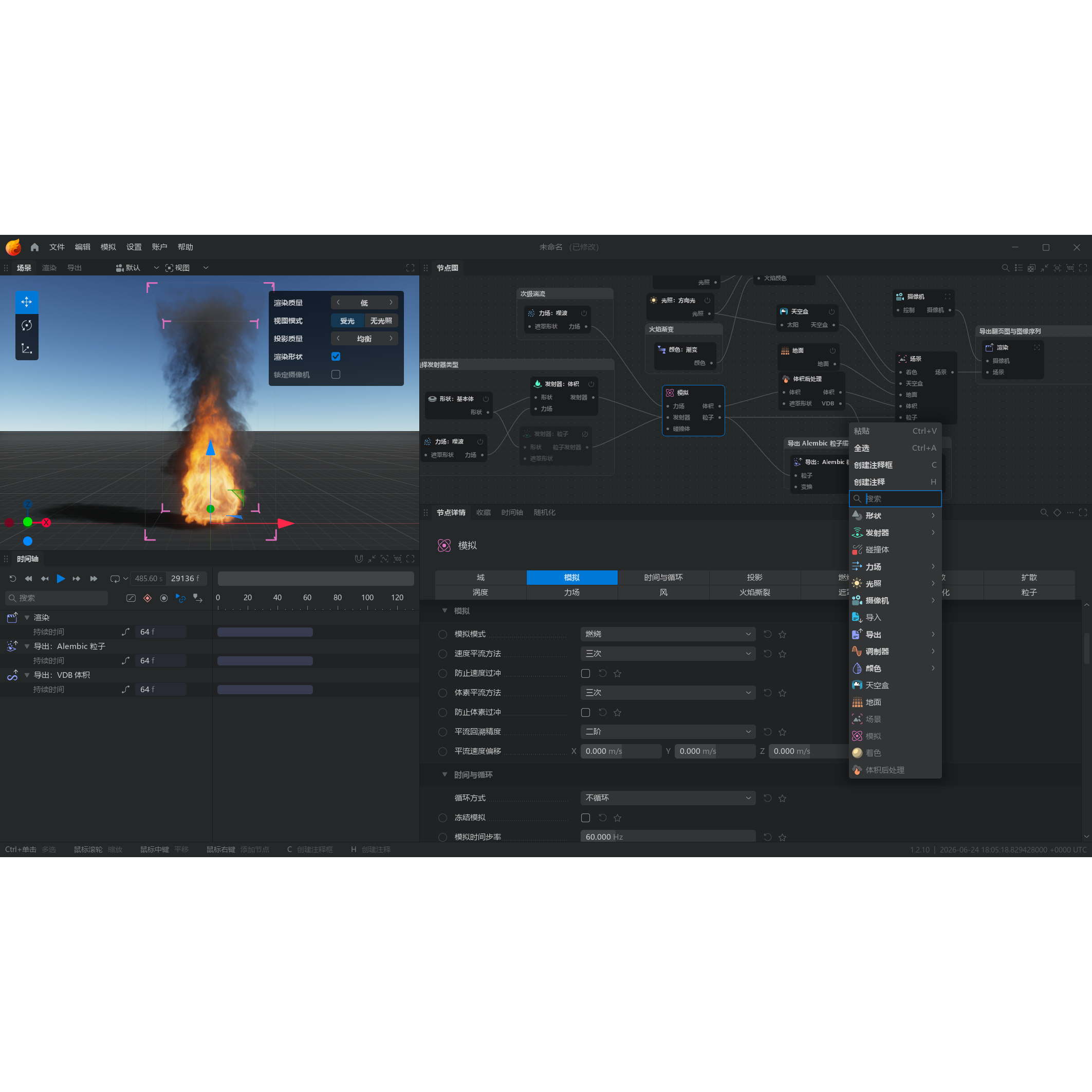Image resolution: width=1092 pixels, height=1092 pixels.
Task: Toggle the record circle icon in timeline
Action: click(164, 598)
